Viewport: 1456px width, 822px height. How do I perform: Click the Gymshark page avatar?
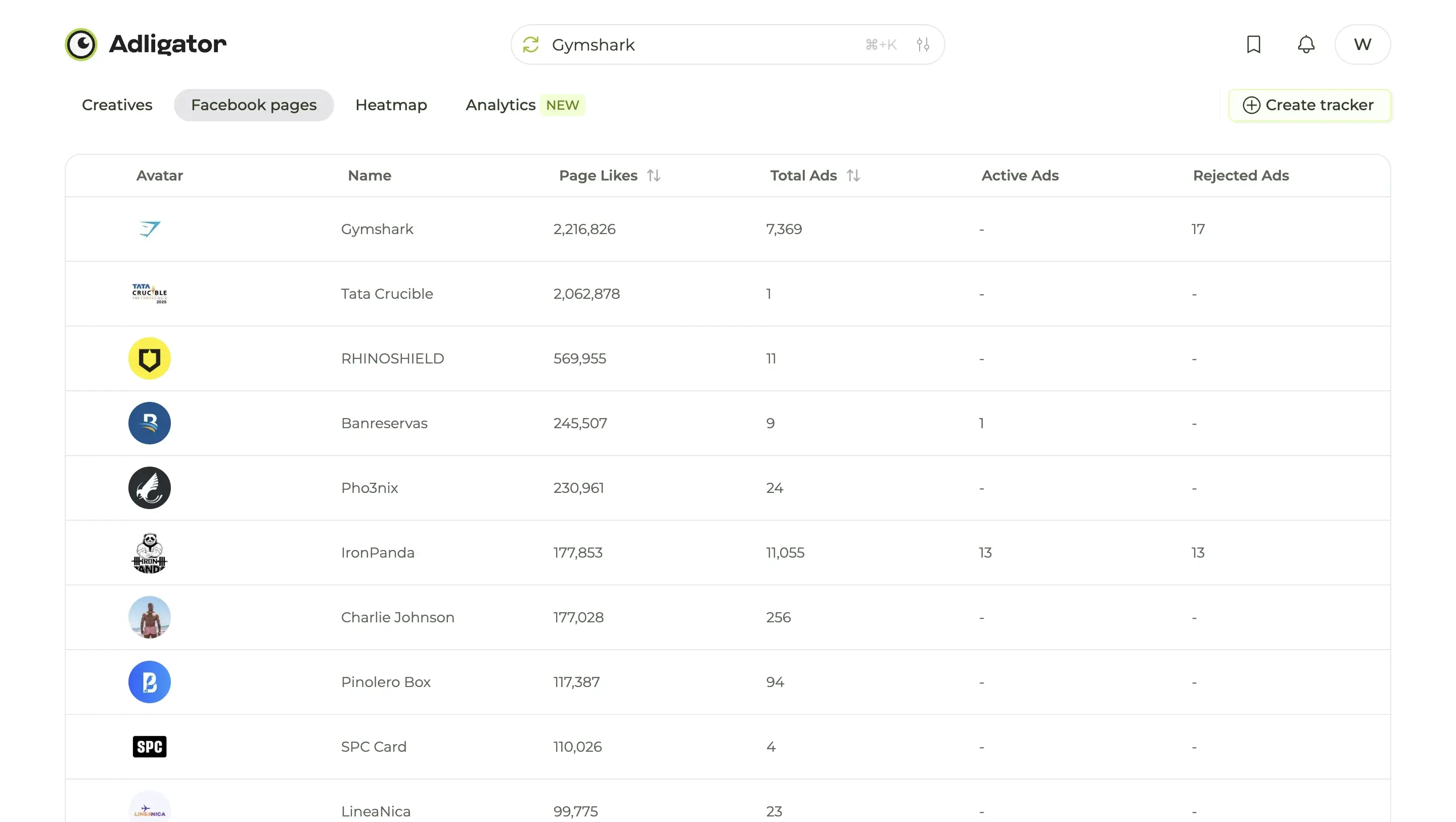coord(149,229)
